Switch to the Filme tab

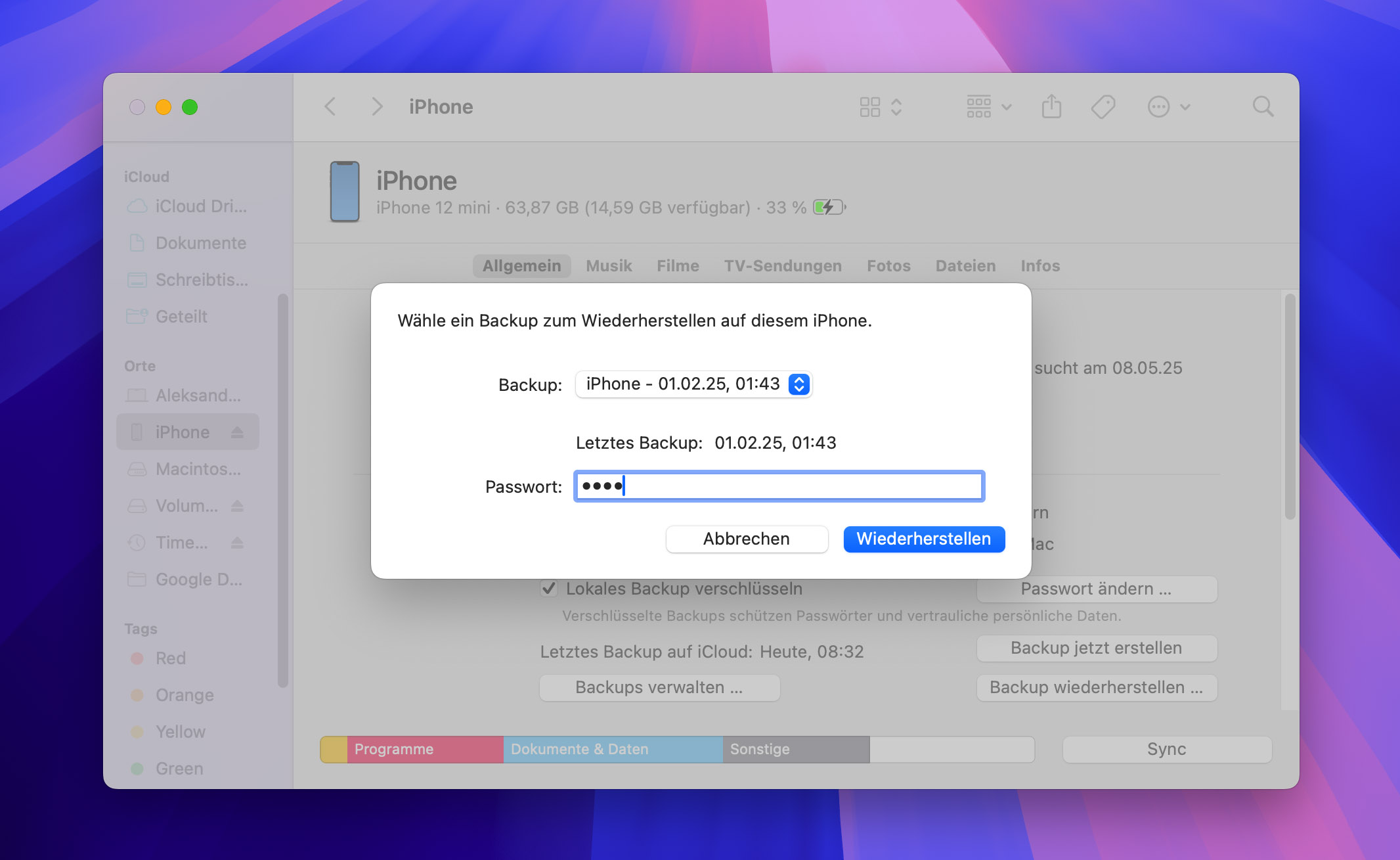[678, 265]
